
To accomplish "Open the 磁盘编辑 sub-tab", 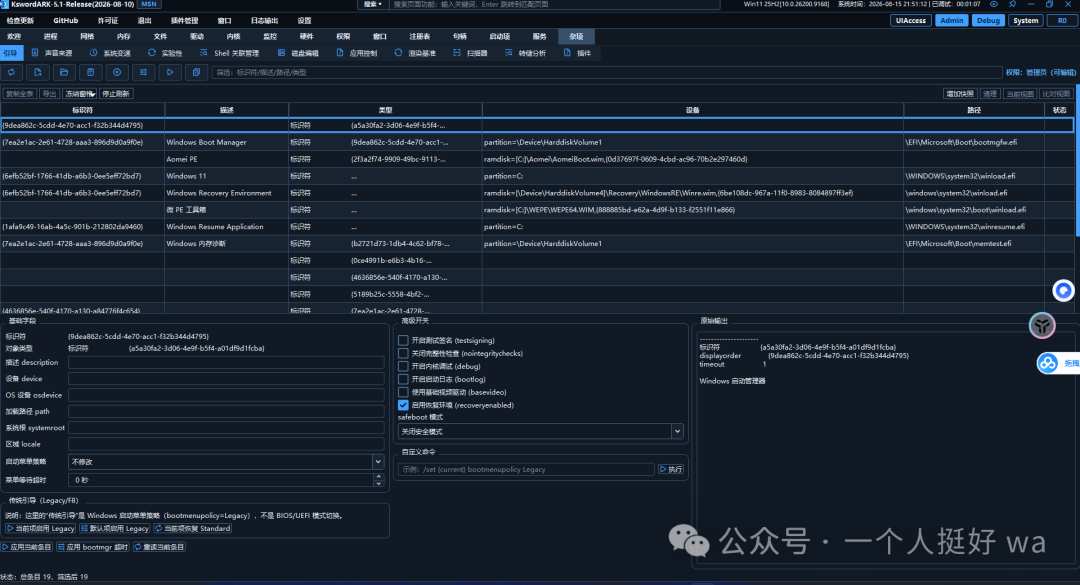I will [x=298, y=53].
